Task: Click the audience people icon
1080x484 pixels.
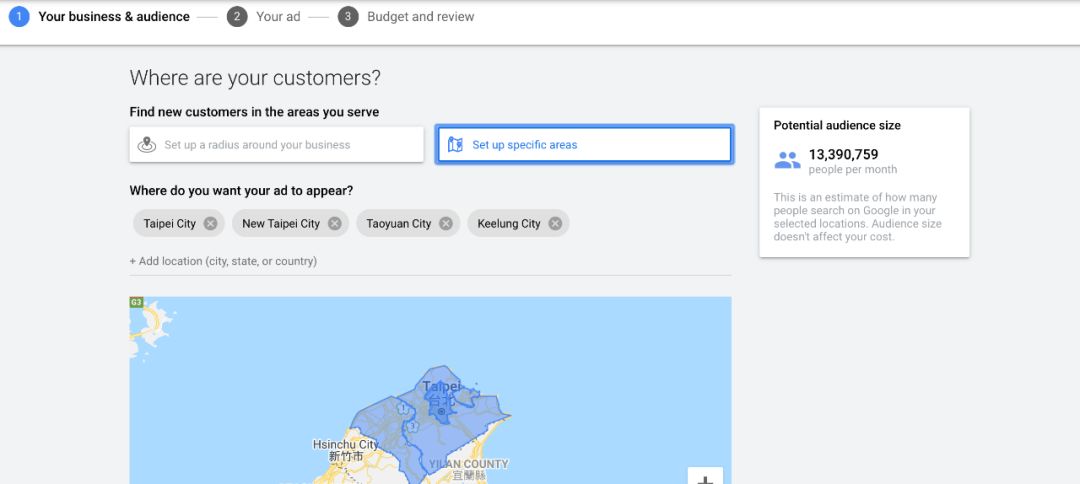Action: tap(787, 160)
